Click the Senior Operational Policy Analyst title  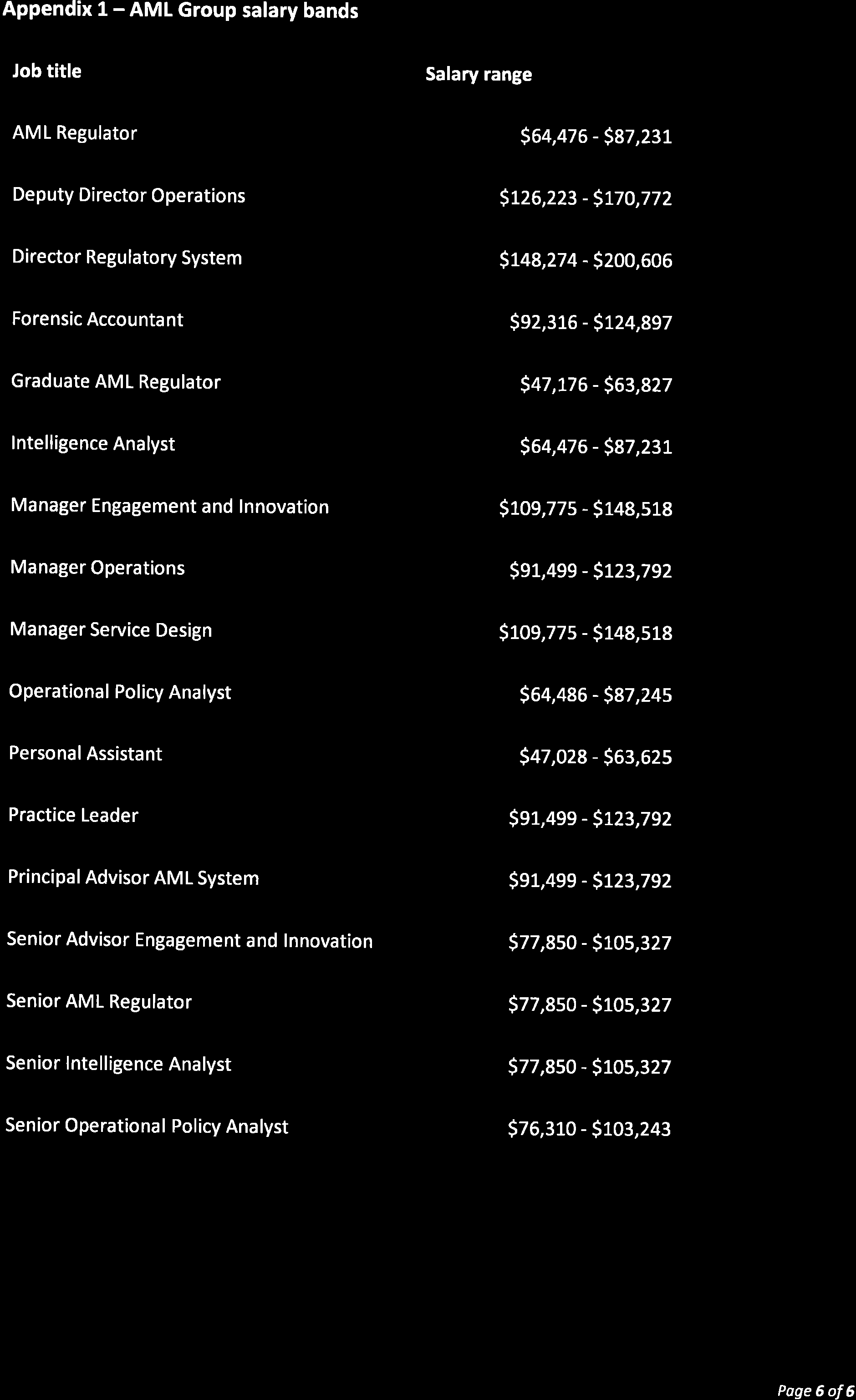pyautogui.click(x=147, y=1126)
